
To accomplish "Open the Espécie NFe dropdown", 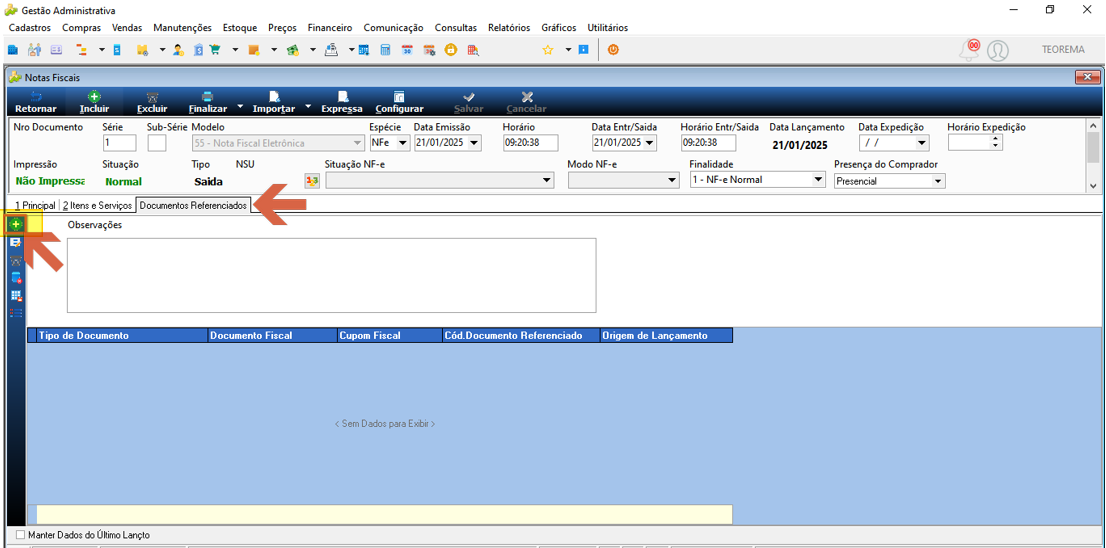I will [x=403, y=143].
